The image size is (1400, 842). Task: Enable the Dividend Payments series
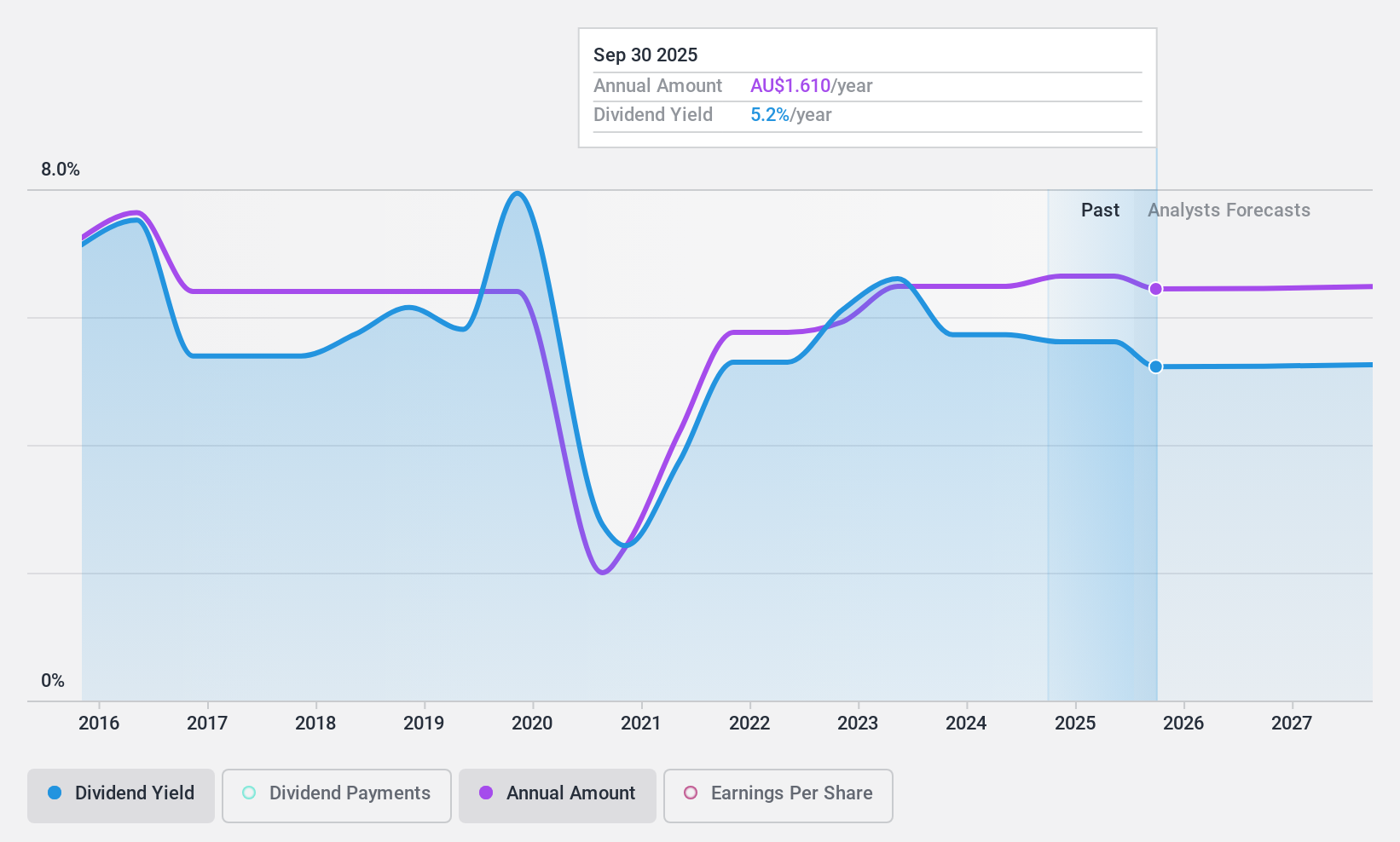pos(337,796)
